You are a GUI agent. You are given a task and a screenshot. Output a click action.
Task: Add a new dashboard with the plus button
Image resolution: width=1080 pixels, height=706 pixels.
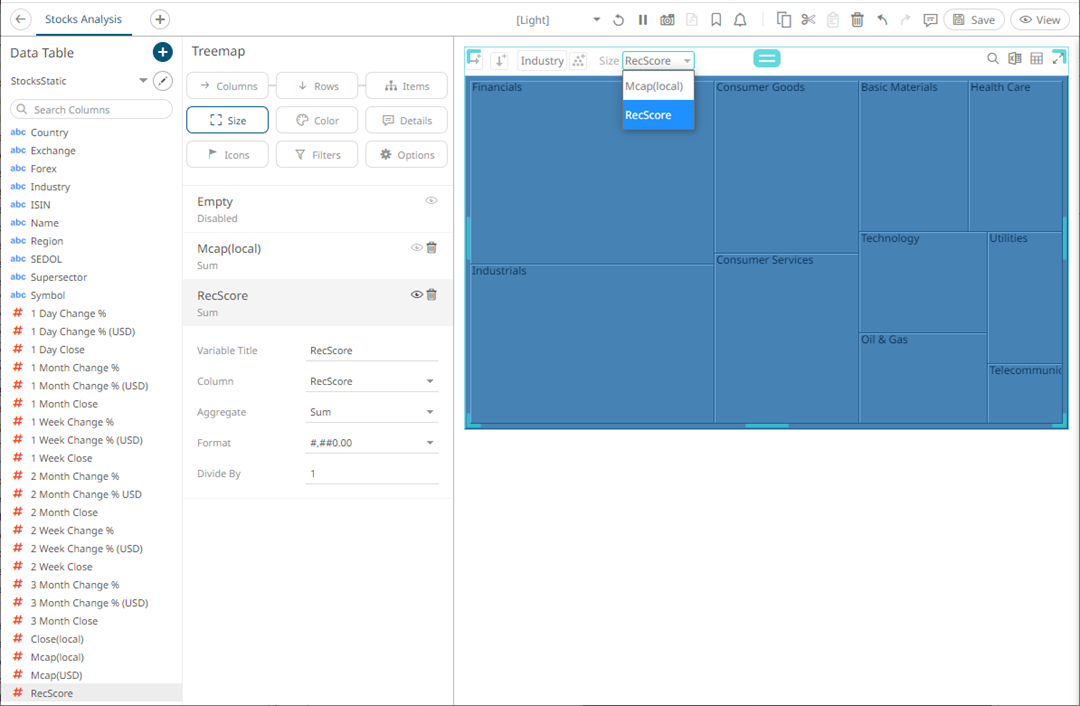tap(160, 19)
